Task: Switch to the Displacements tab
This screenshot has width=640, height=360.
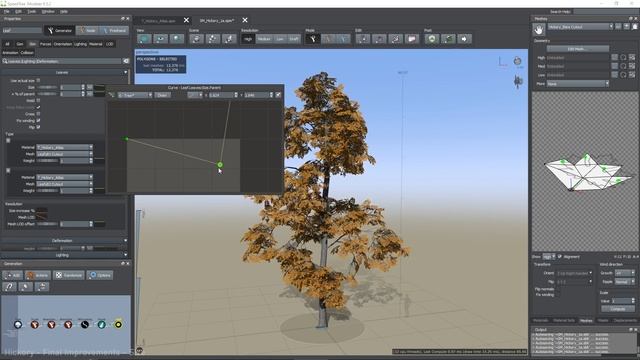Action: 624,320
